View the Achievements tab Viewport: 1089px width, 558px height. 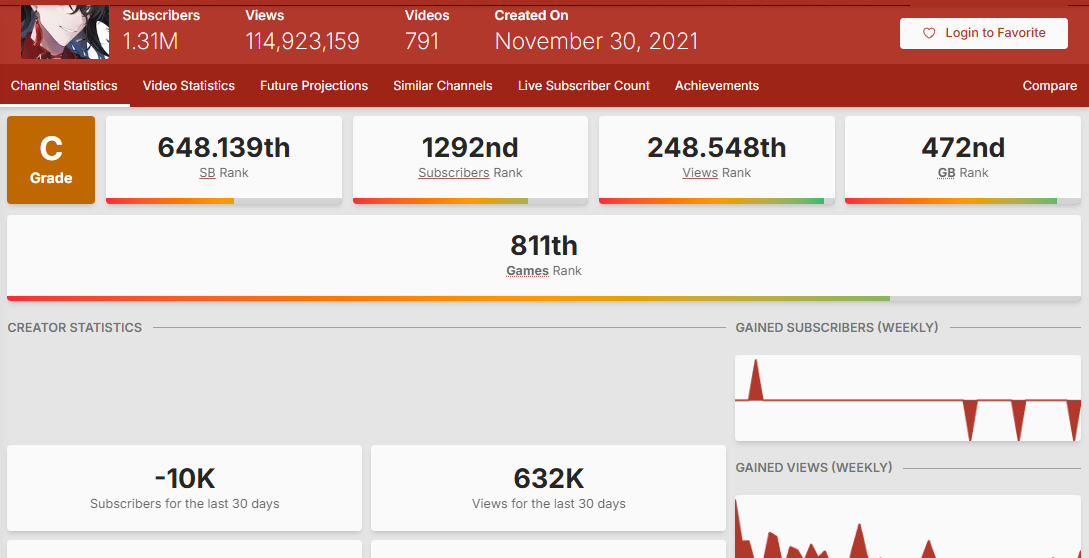coord(717,85)
